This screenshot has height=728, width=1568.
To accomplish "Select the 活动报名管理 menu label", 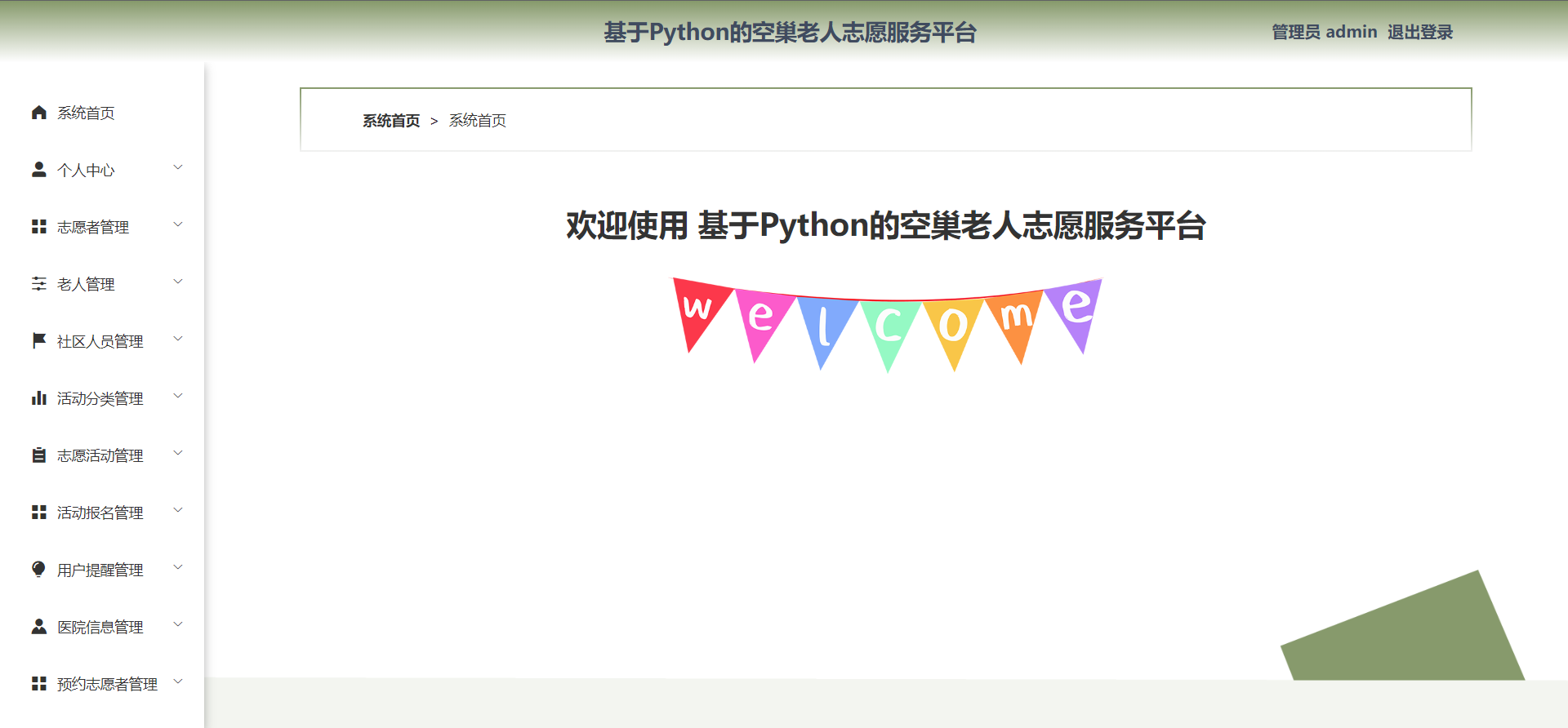I will tap(100, 513).
